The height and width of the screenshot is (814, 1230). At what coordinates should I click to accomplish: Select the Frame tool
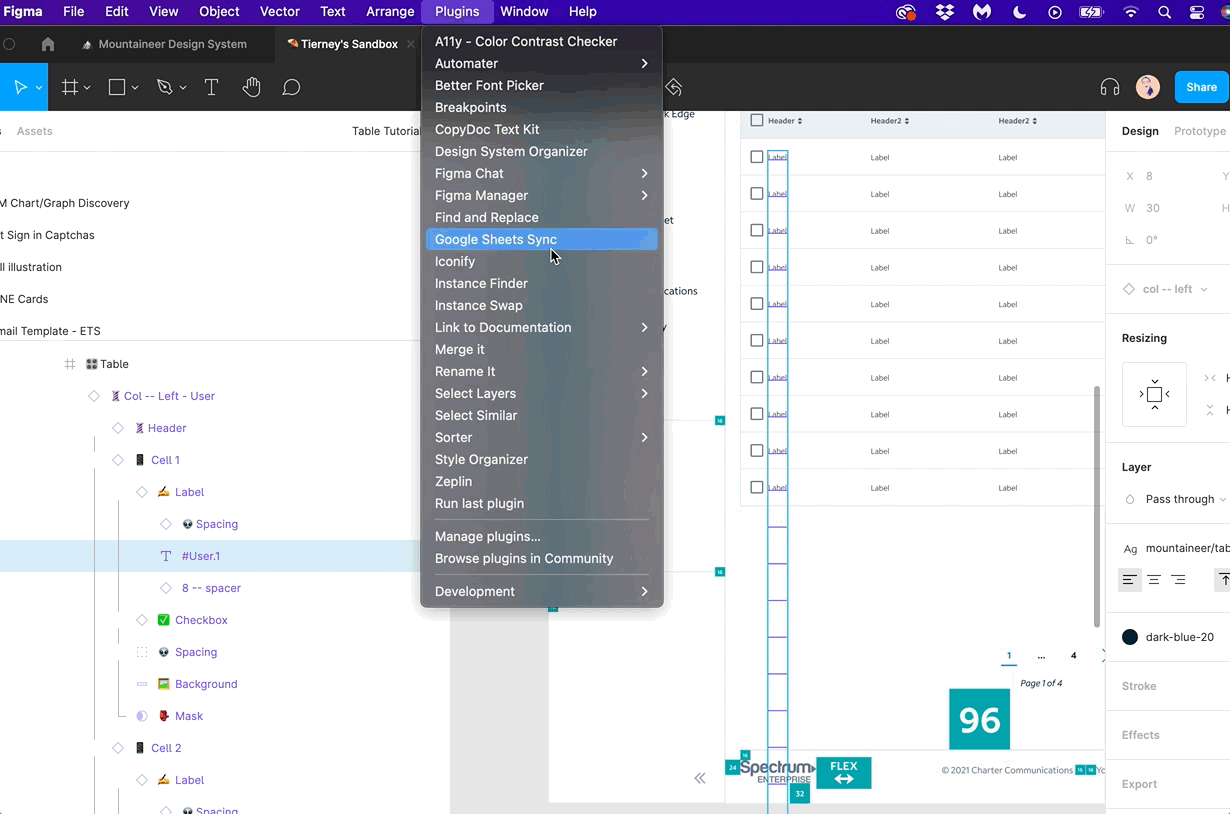click(69, 88)
